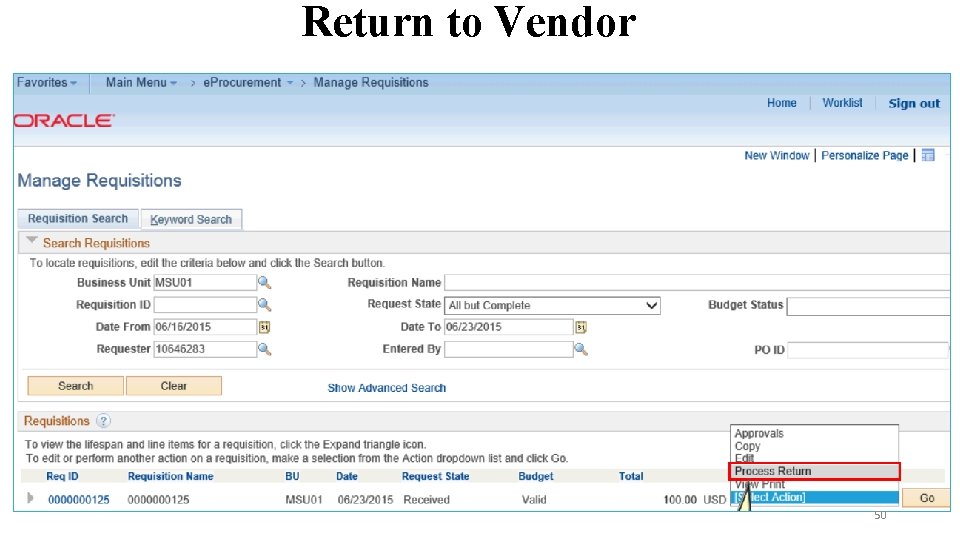Click Personalize Page link
960x540 pixels.
864,156
